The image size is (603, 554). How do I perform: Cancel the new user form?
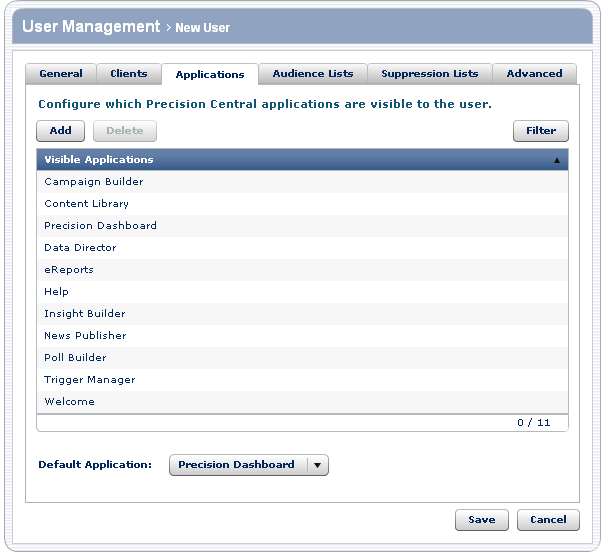tap(548, 520)
